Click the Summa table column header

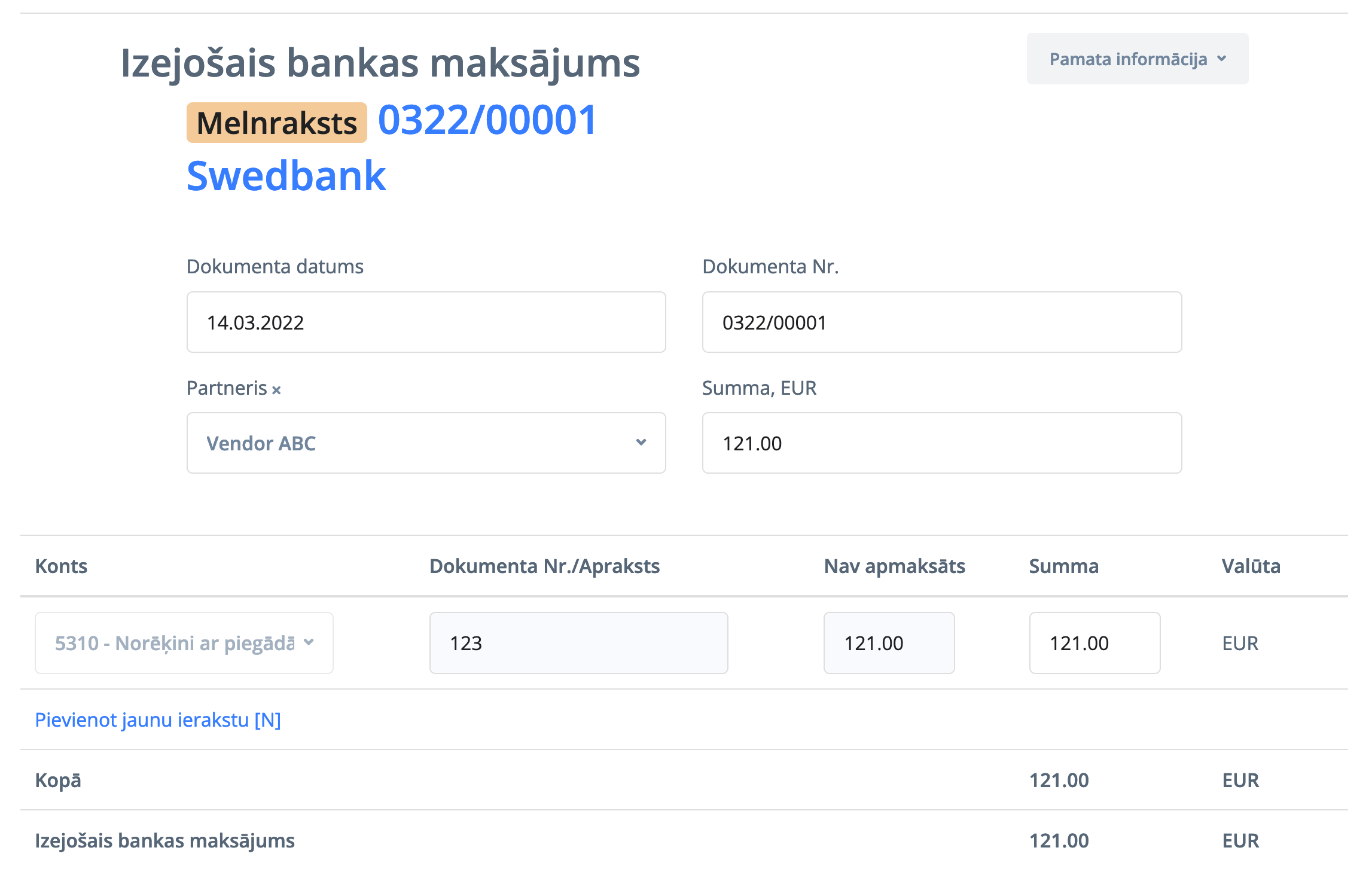tap(1063, 566)
